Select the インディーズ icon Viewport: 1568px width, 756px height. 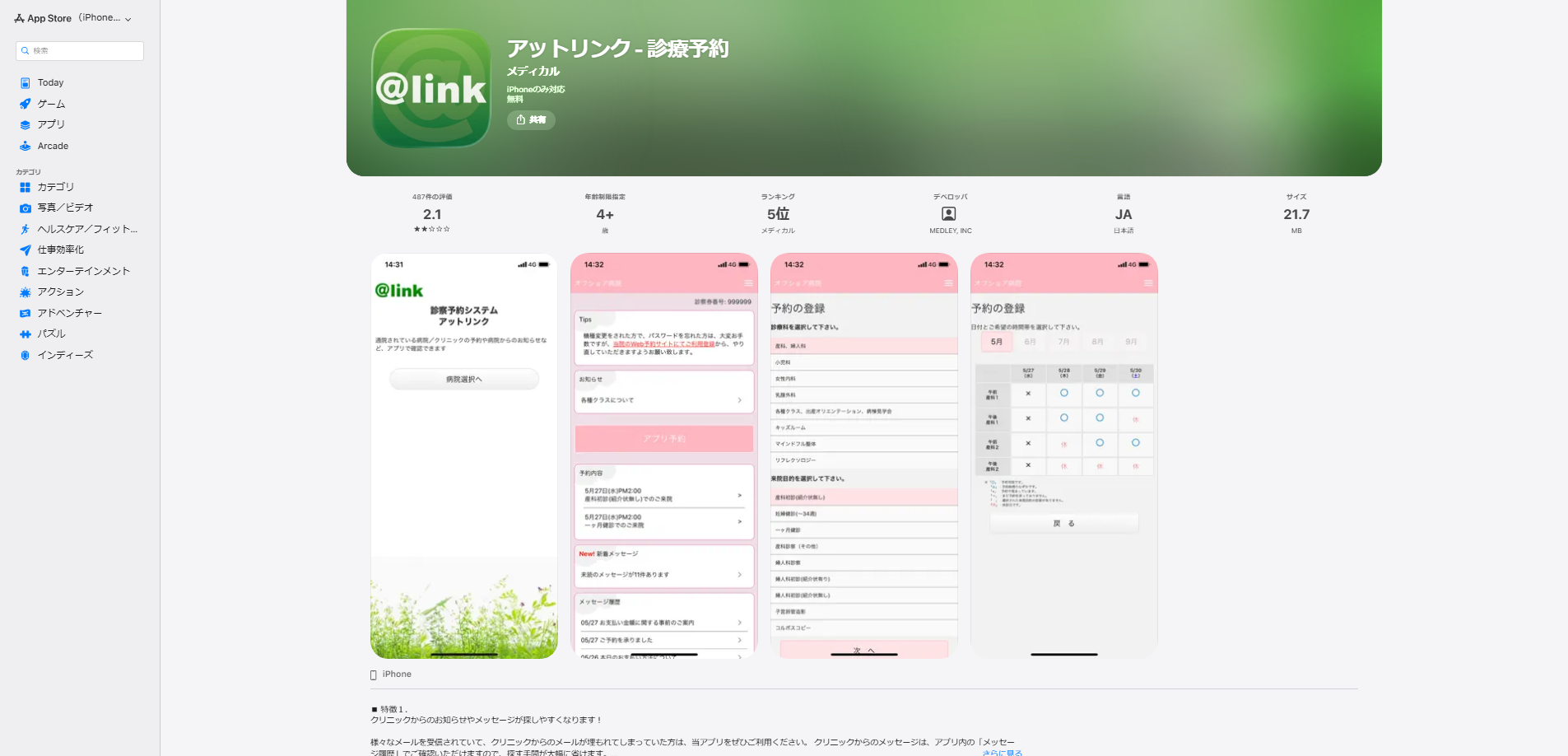click(26, 356)
